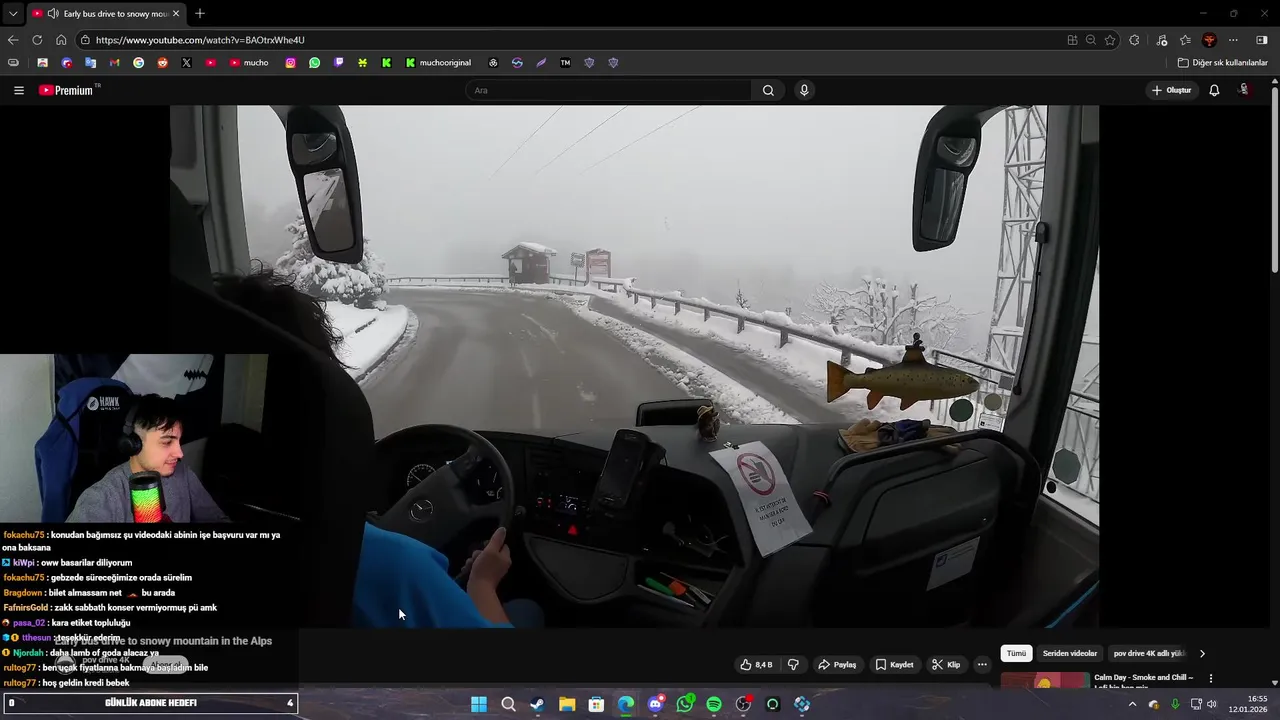Open File Explorer from the taskbar
This screenshot has height=720, width=1280.
(567, 704)
